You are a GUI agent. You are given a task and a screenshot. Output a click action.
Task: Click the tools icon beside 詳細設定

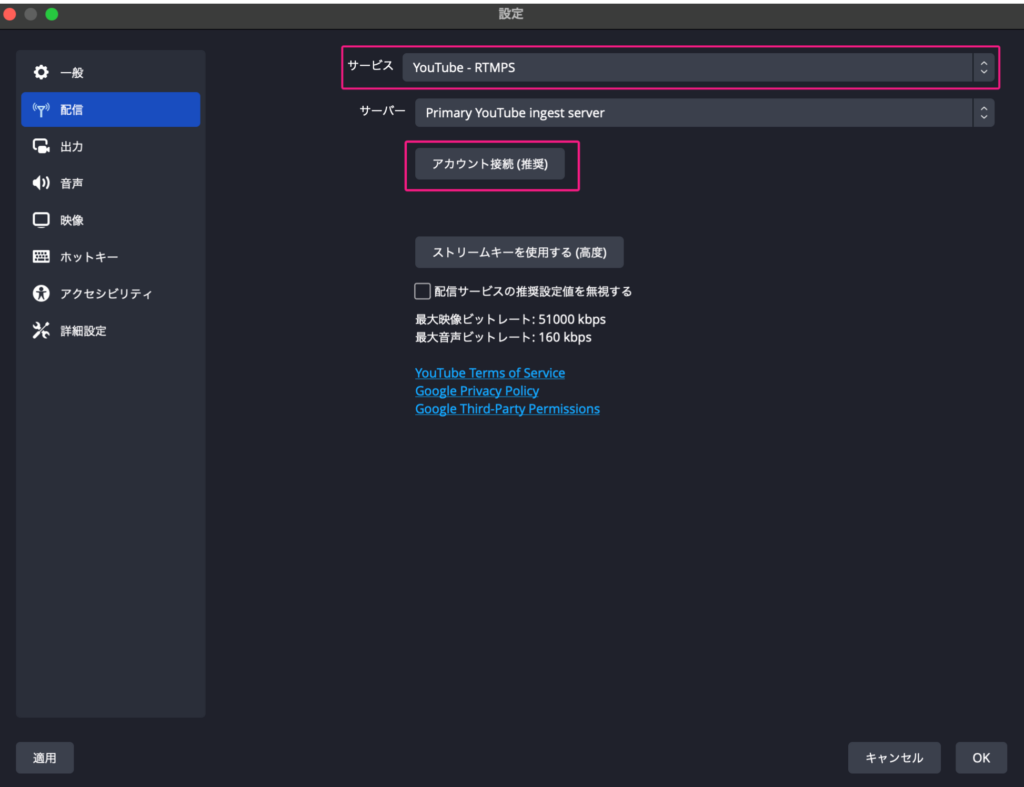click(x=40, y=330)
